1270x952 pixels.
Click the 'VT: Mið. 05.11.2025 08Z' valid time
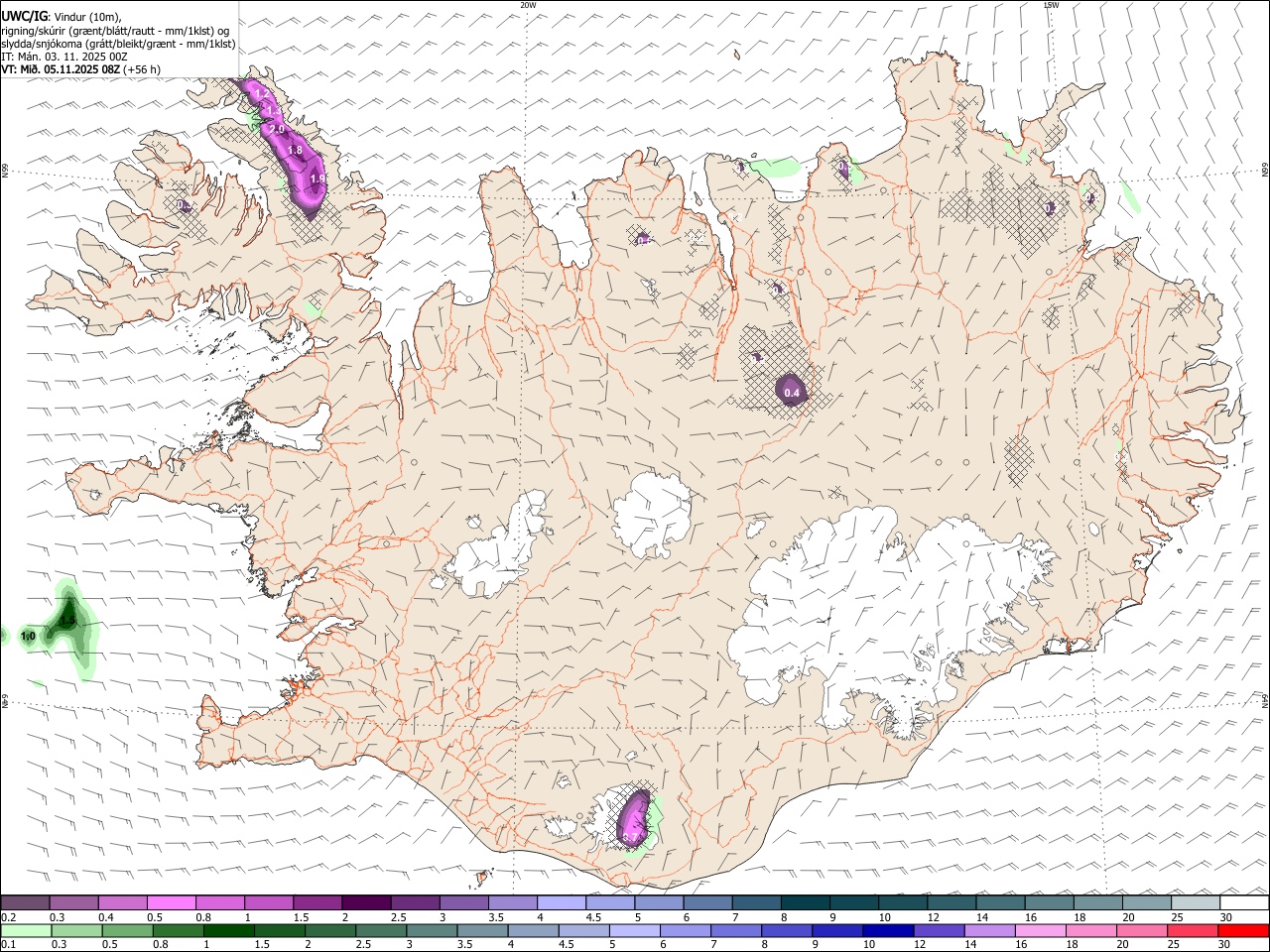click(x=61, y=69)
